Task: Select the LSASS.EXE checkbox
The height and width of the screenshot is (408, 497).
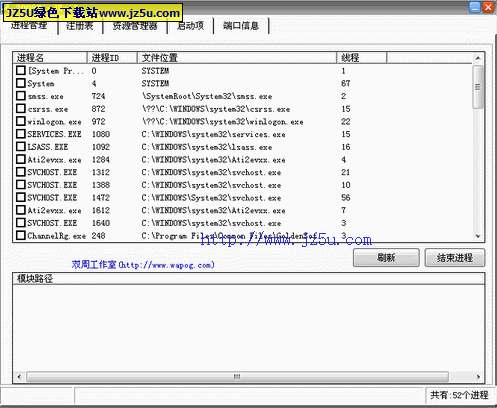Action: pos(21,147)
